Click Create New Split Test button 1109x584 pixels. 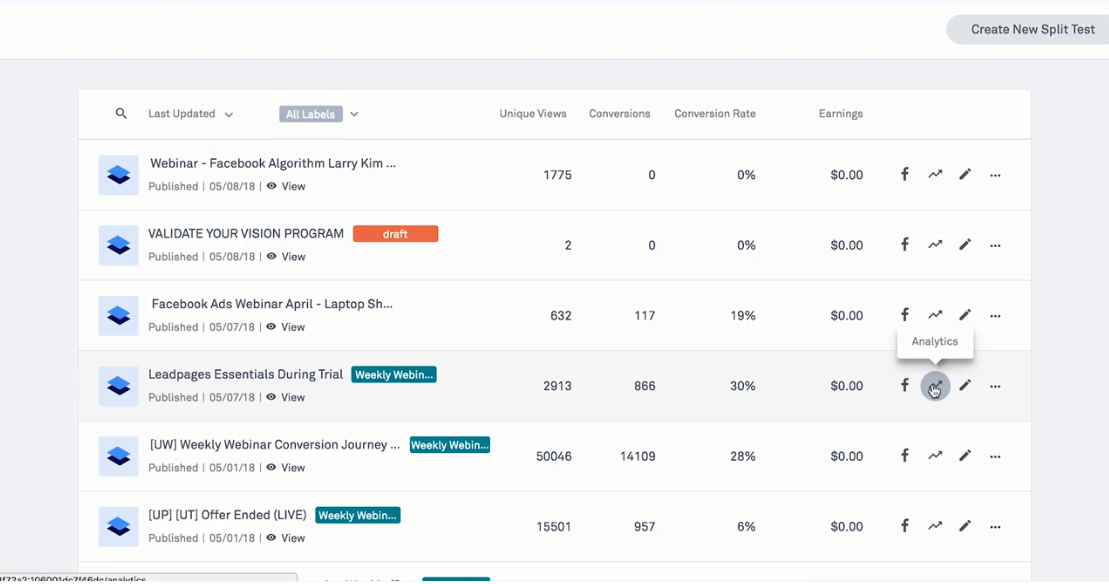(x=1032, y=29)
